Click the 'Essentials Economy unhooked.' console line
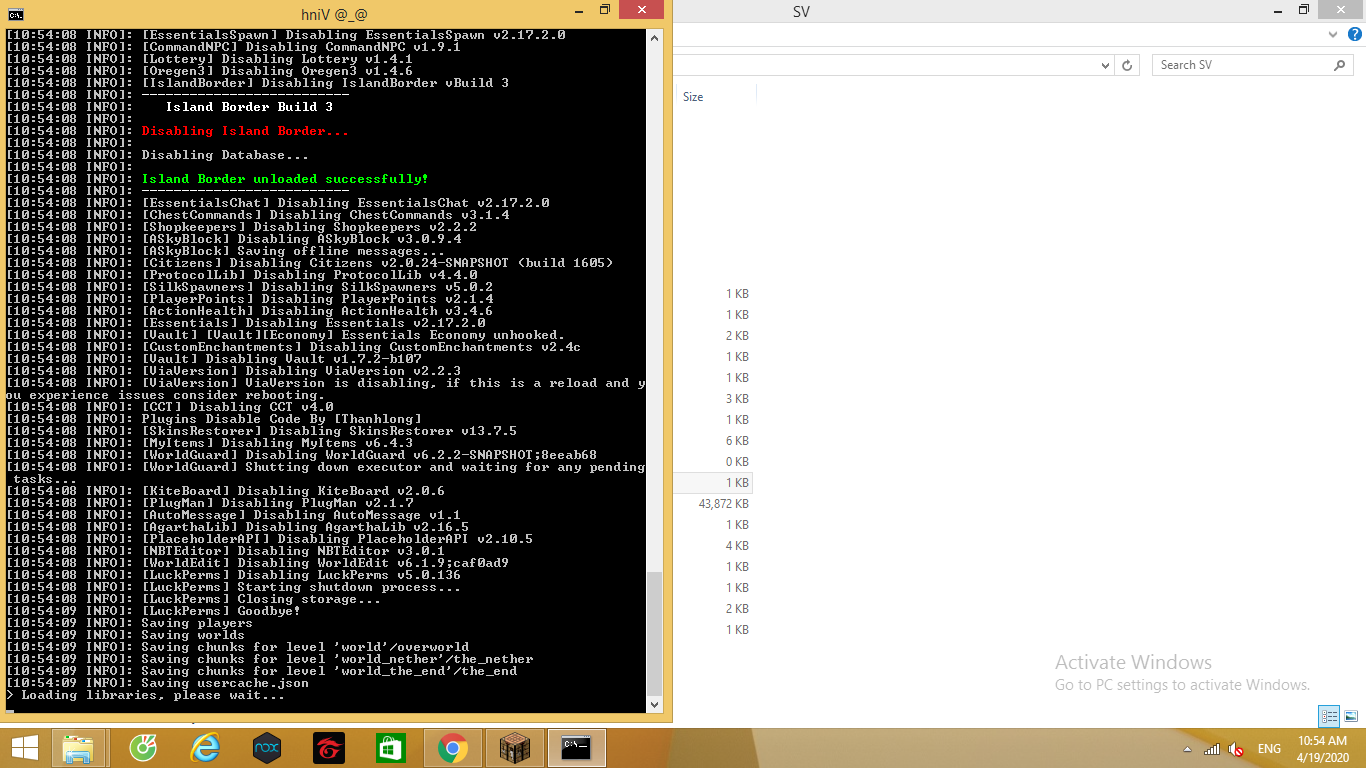1366x768 pixels. [x=453, y=335]
